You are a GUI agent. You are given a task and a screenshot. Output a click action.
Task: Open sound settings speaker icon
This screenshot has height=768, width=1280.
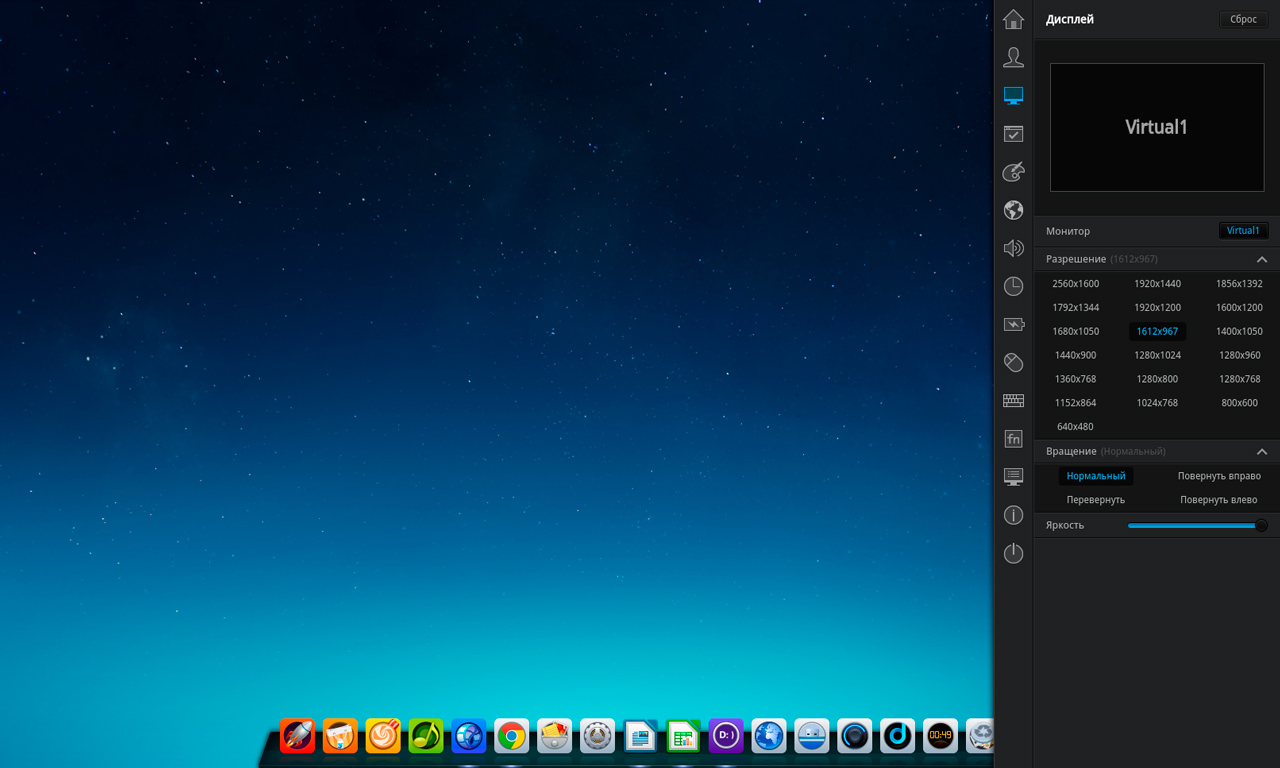click(x=1013, y=248)
